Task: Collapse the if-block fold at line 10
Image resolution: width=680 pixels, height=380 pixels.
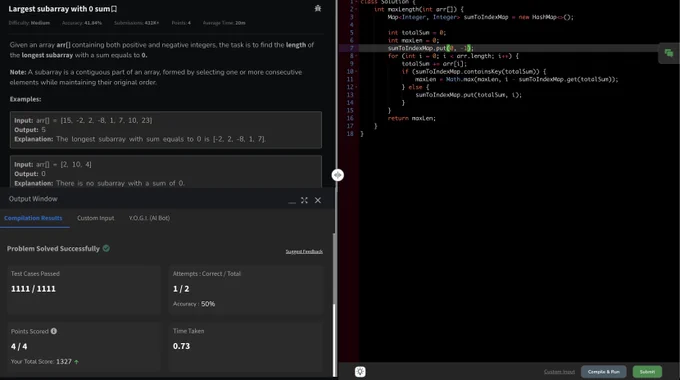Action: click(x=356, y=72)
